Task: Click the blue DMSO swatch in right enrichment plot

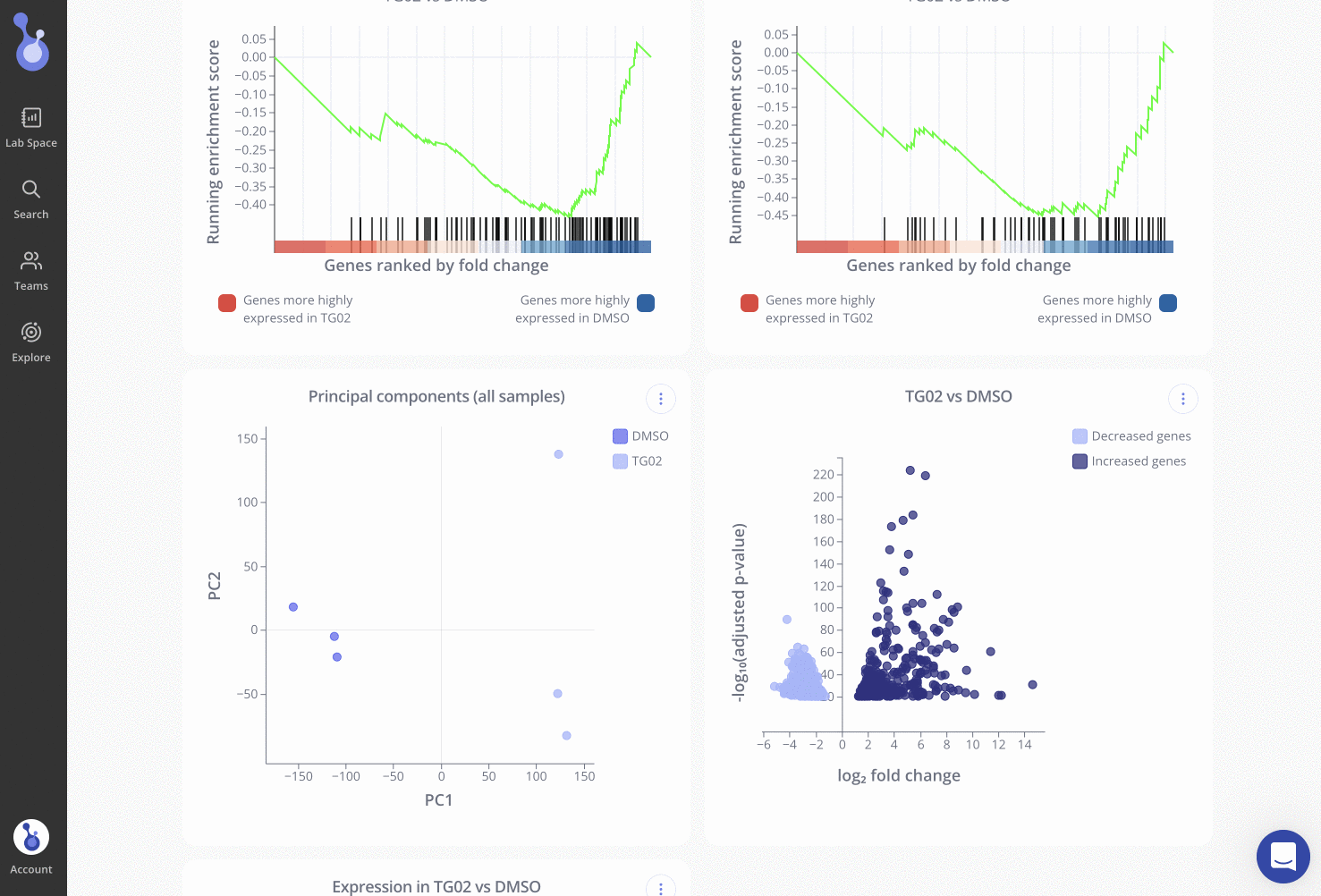Action: (x=1168, y=303)
